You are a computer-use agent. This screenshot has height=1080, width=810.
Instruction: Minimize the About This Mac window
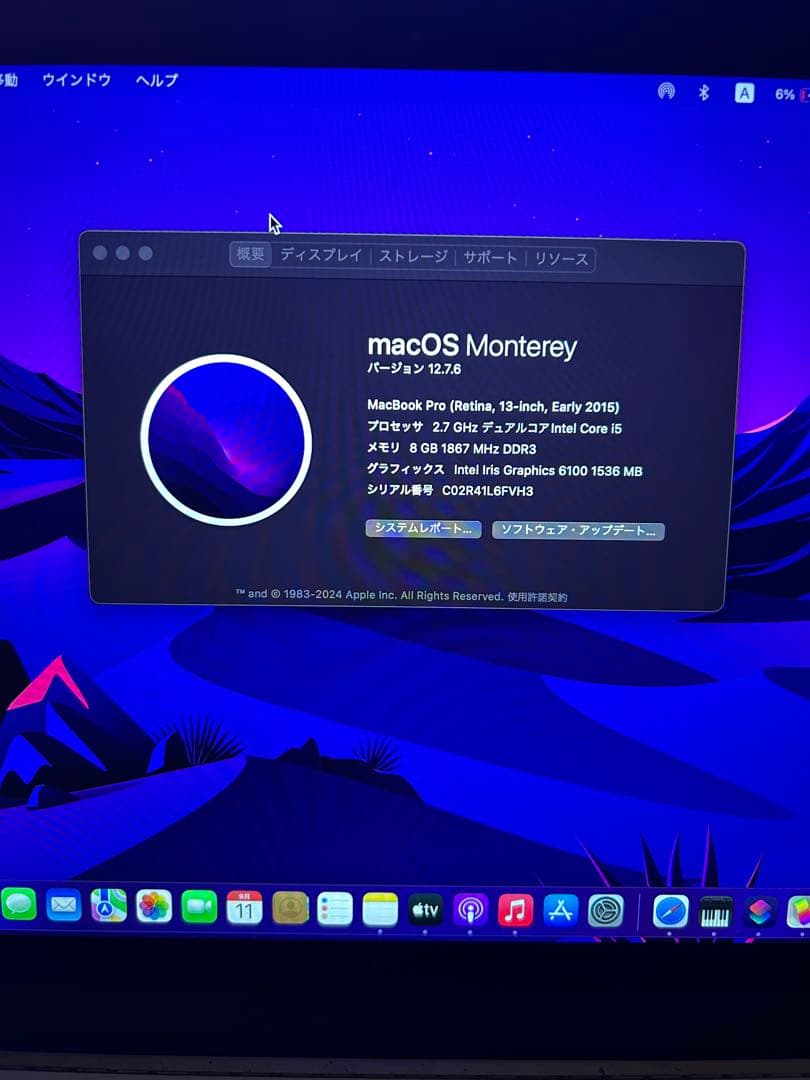pyautogui.click(x=123, y=253)
